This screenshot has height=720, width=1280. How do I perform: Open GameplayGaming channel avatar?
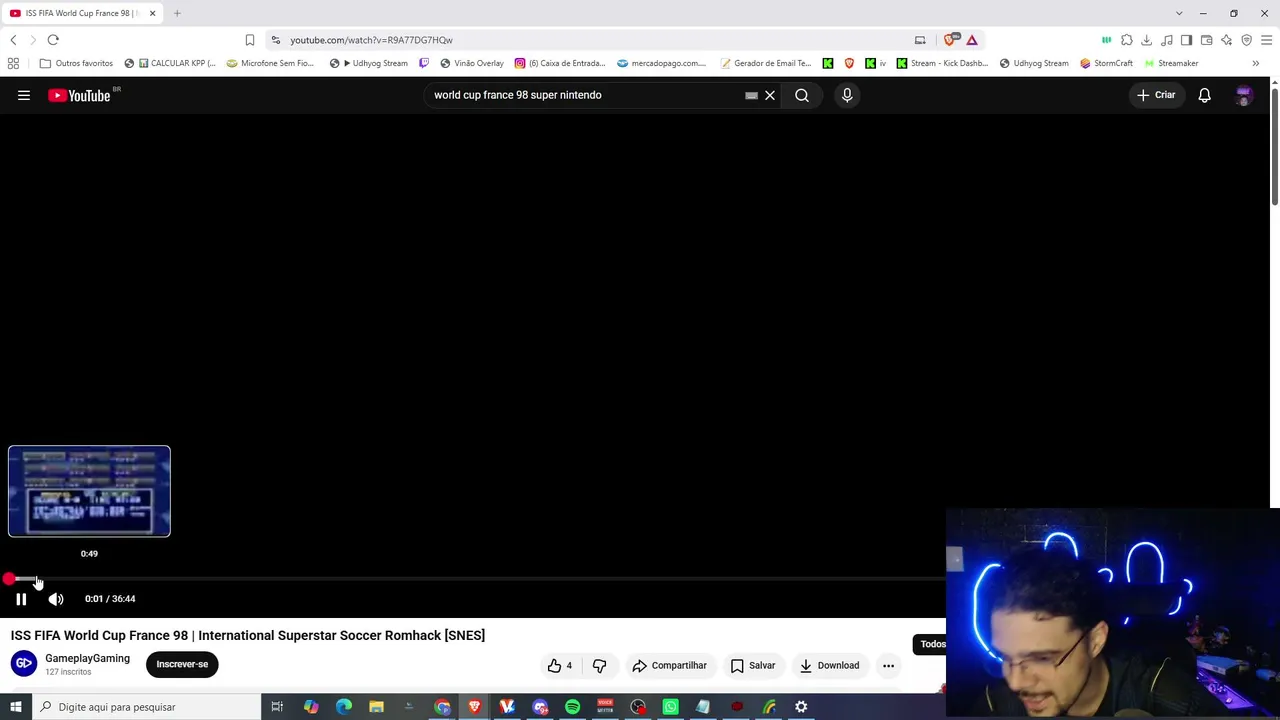(24, 663)
